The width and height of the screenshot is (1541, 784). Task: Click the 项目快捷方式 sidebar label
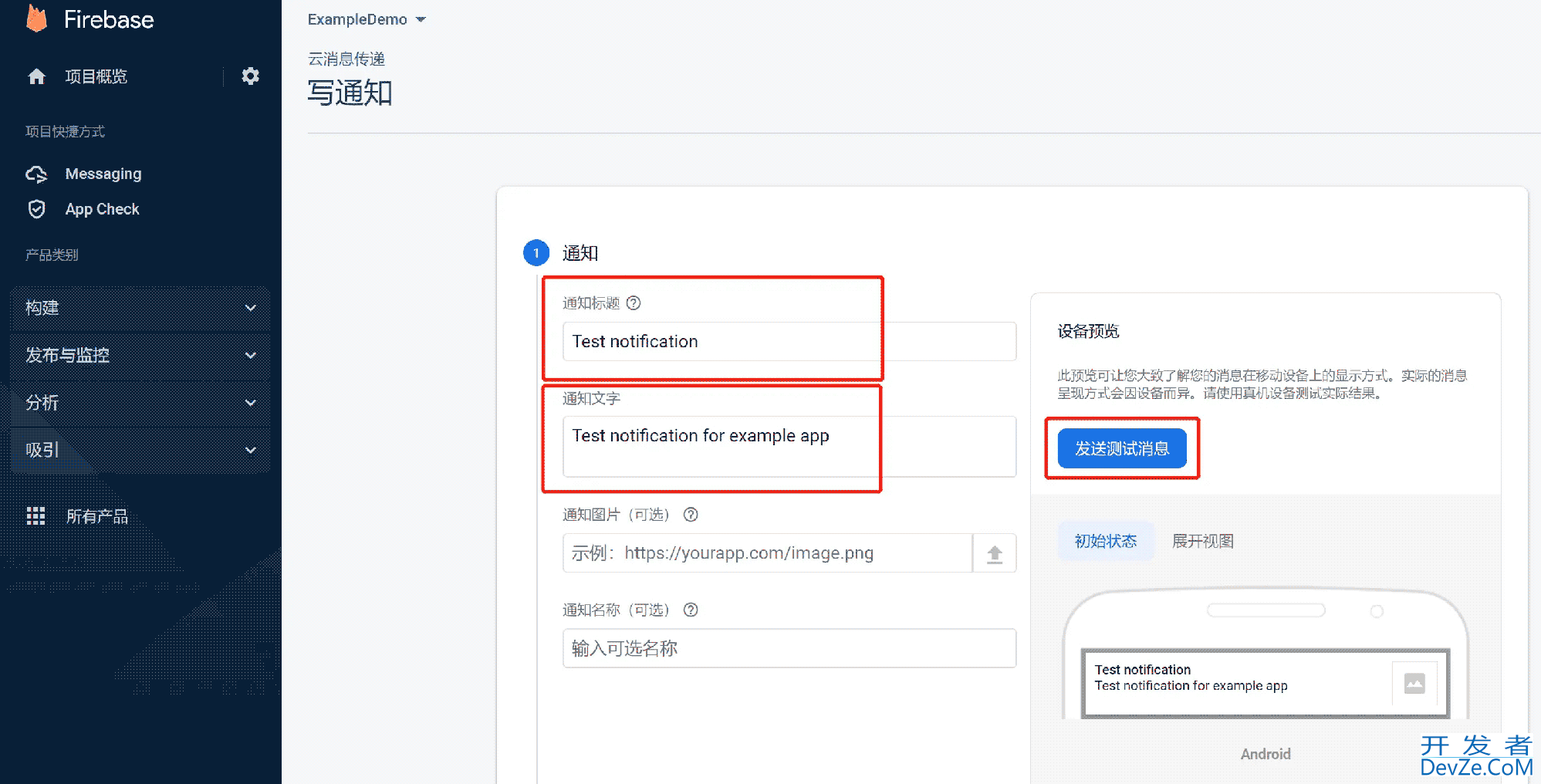(65, 131)
